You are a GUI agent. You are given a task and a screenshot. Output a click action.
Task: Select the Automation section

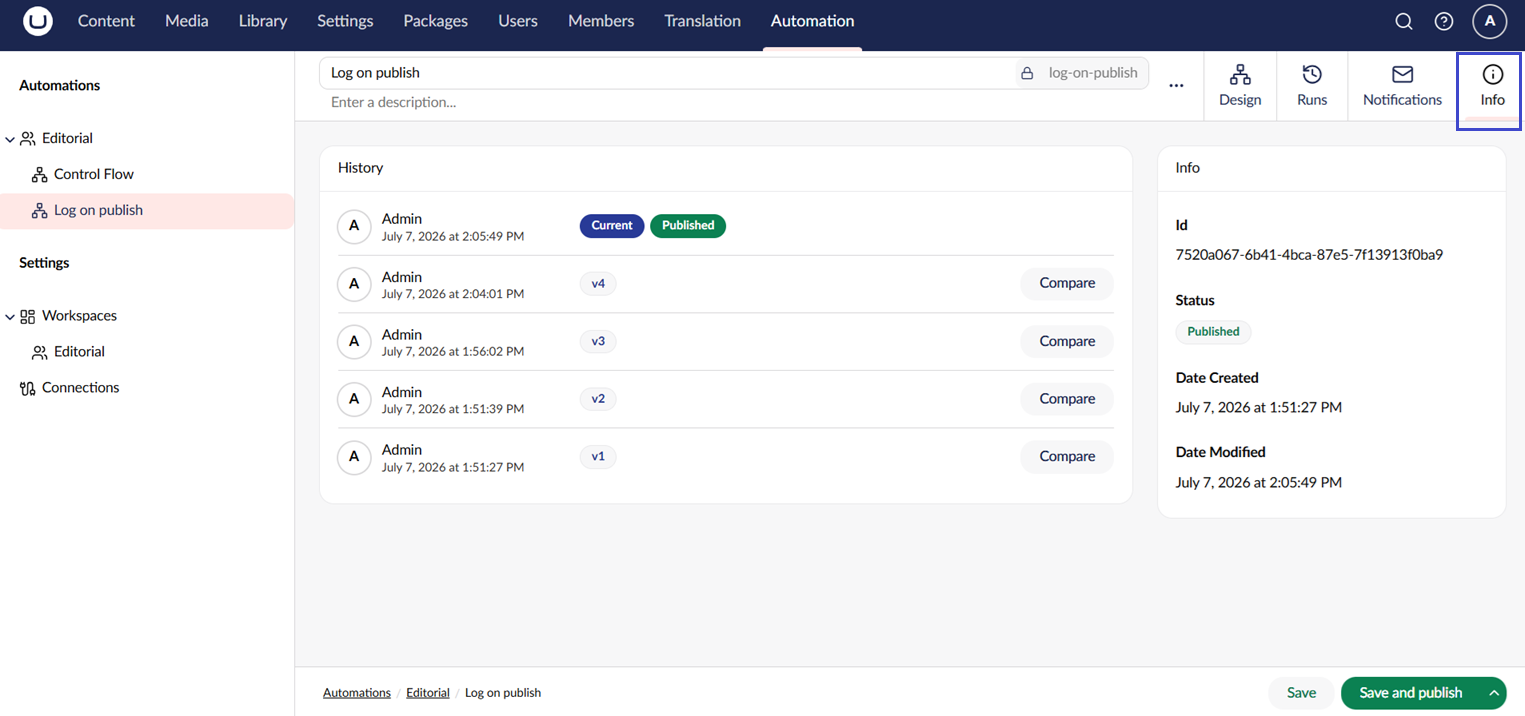[x=812, y=21]
